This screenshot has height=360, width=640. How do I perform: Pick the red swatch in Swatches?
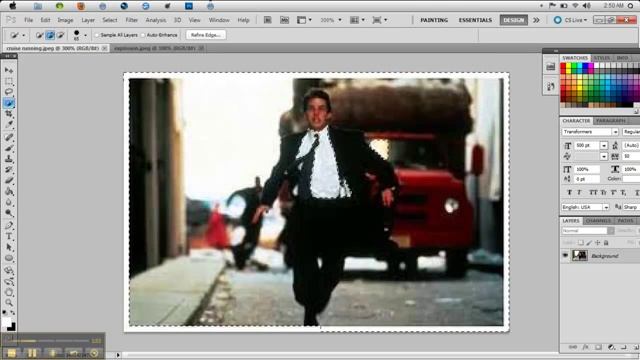563,66
